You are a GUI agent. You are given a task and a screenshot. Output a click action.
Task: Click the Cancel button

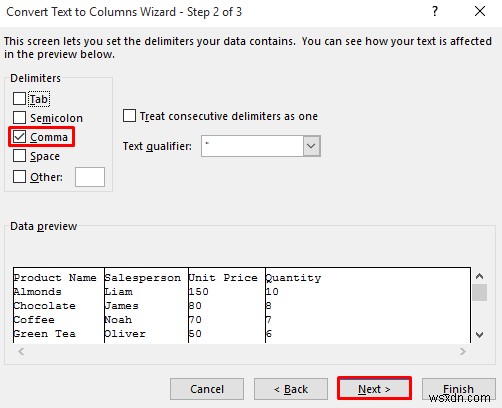[207, 389]
